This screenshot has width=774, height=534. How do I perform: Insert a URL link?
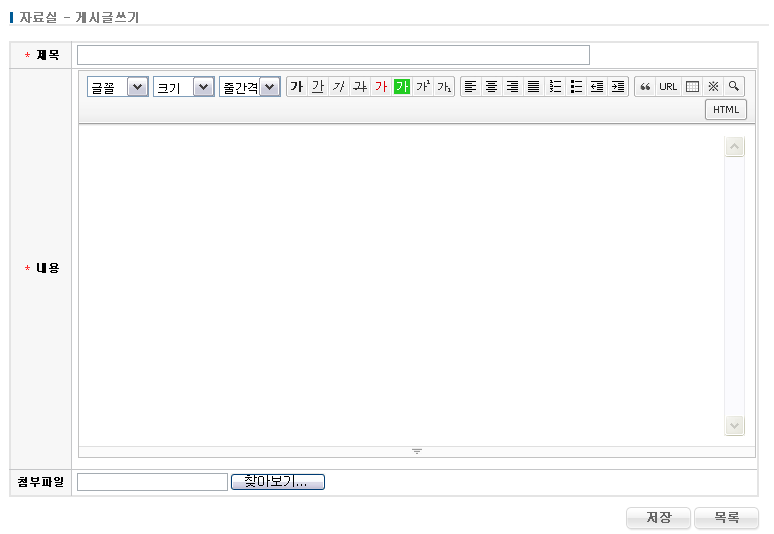pos(668,87)
